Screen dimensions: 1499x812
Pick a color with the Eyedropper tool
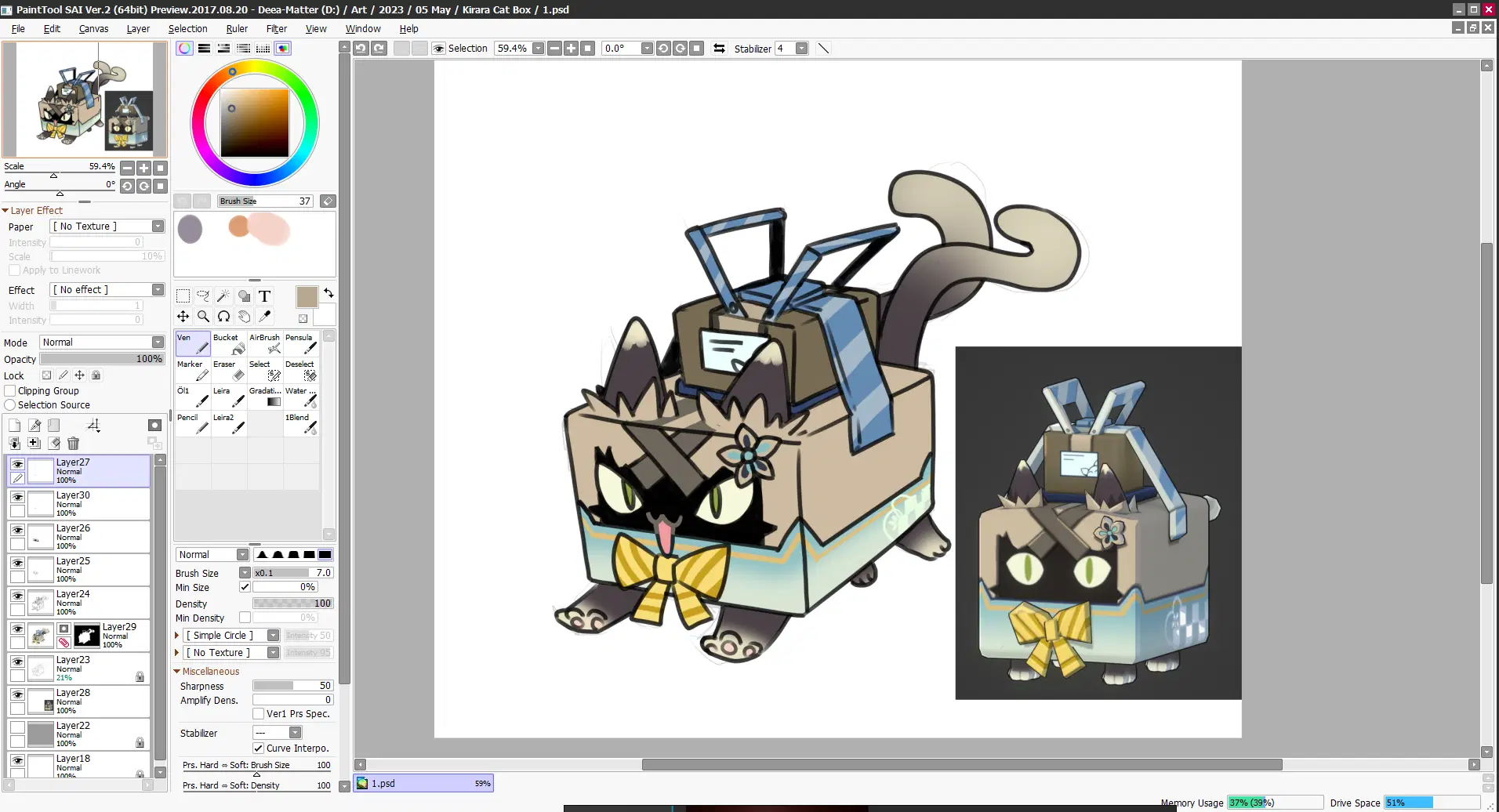click(264, 317)
